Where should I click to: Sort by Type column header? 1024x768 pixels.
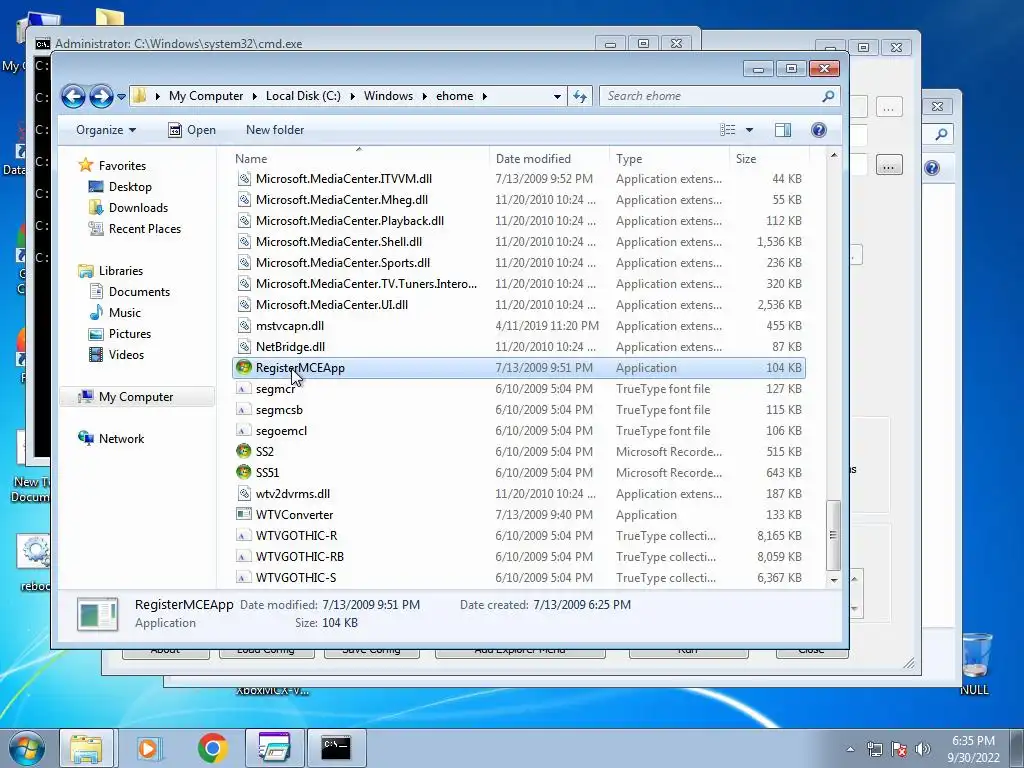click(x=669, y=159)
